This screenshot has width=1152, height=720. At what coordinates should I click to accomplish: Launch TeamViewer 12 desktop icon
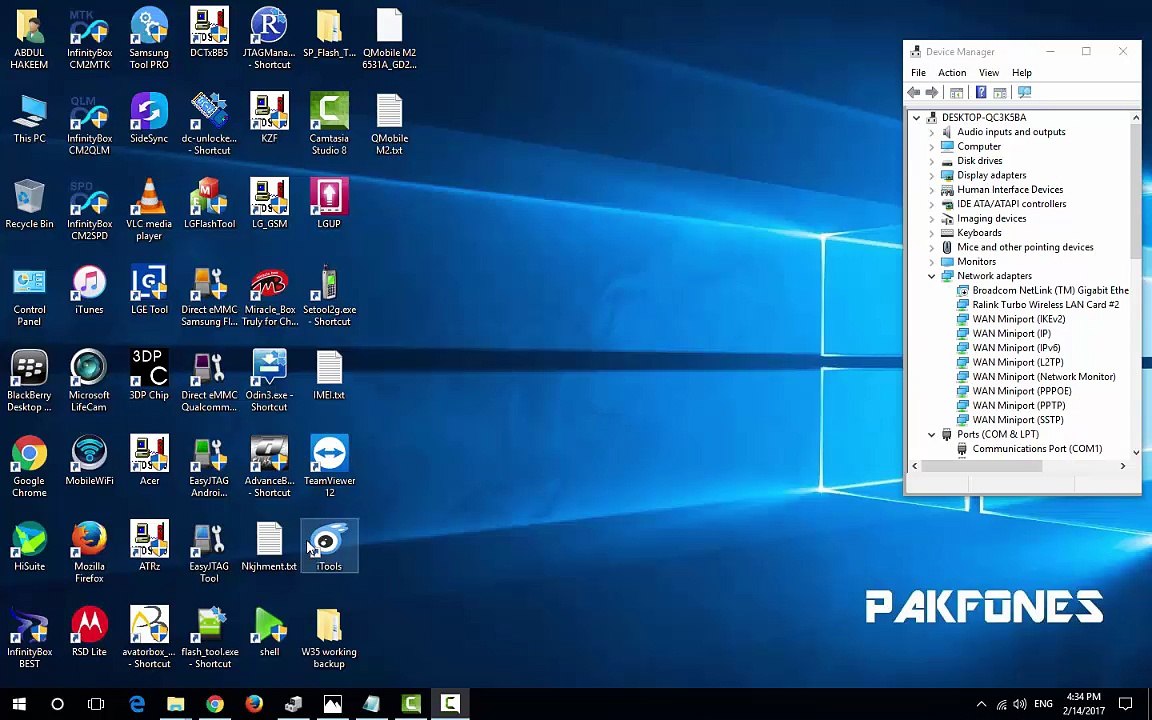click(x=329, y=465)
